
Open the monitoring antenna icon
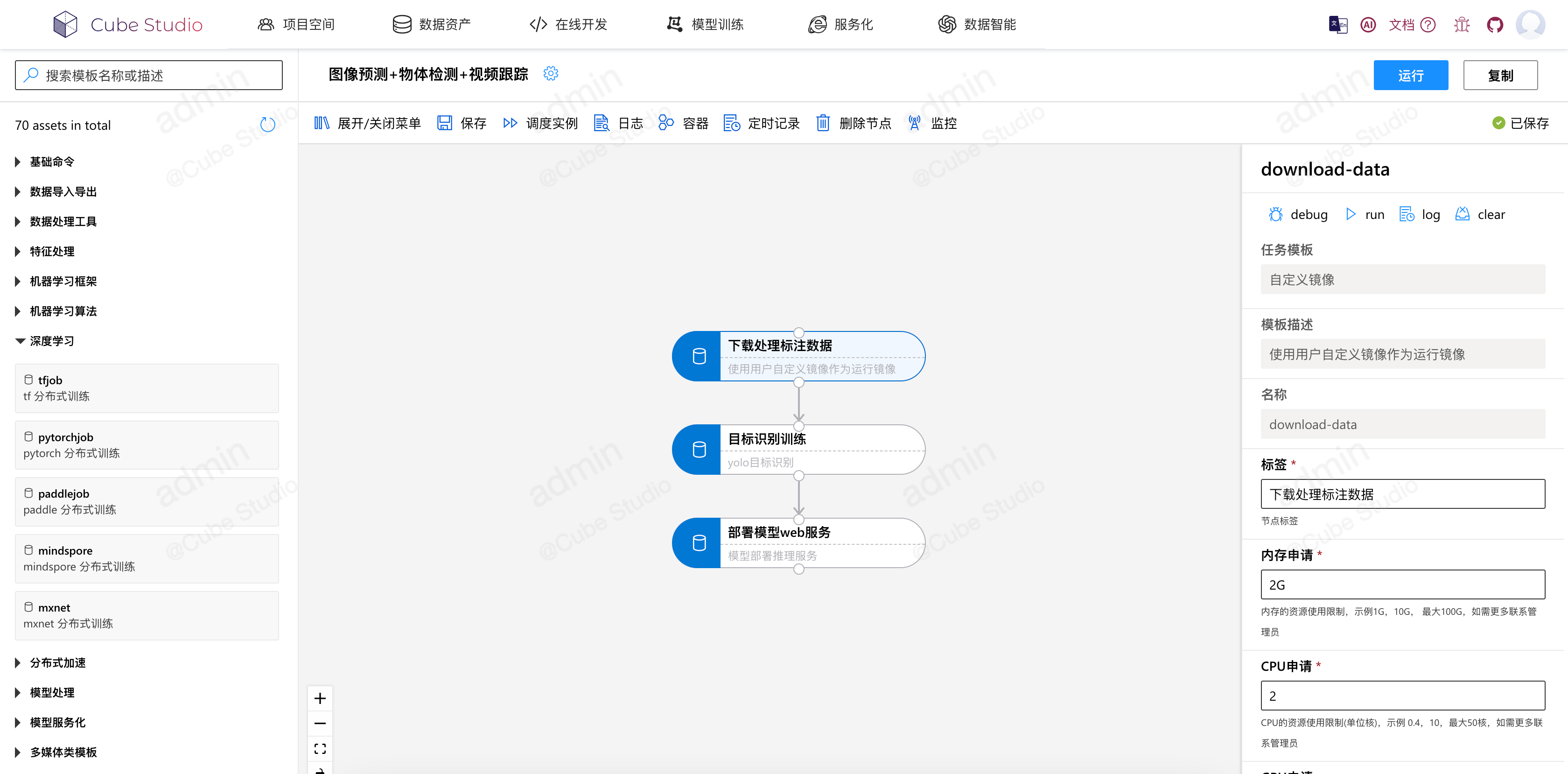point(914,123)
